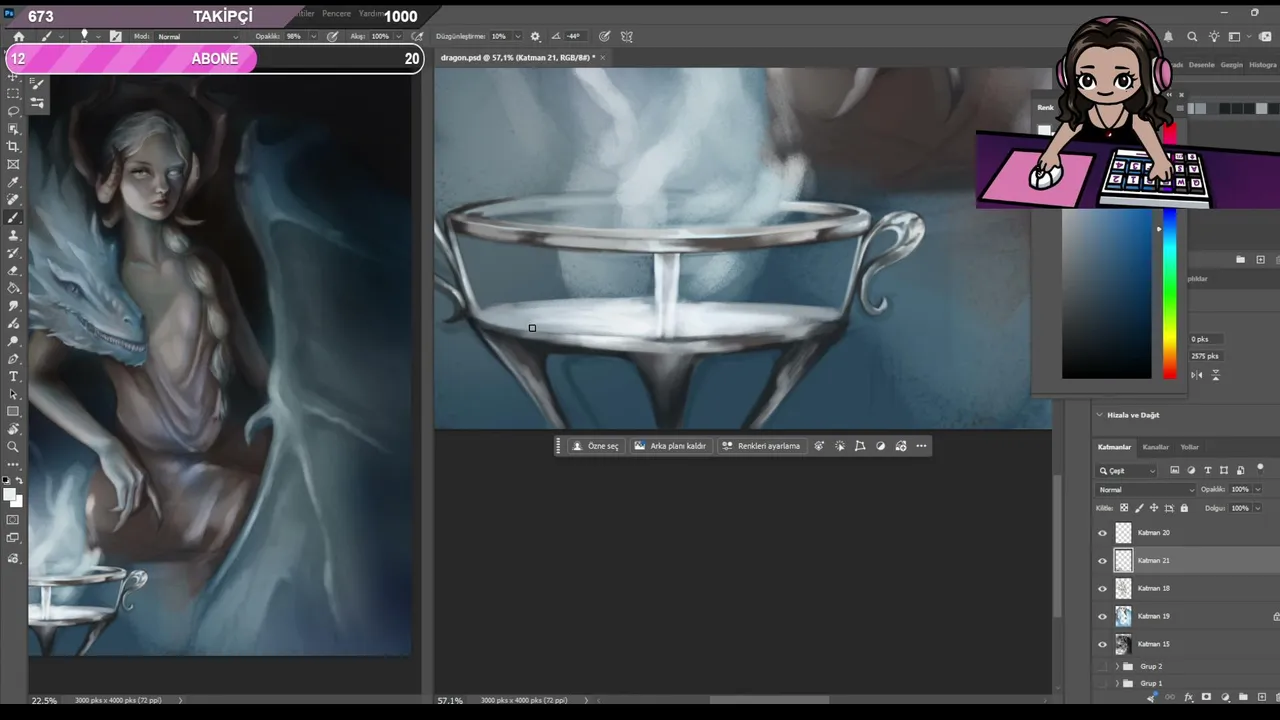Open the brush Opaklık slider dropdown
This screenshot has width=1280, height=720.
tap(313, 37)
